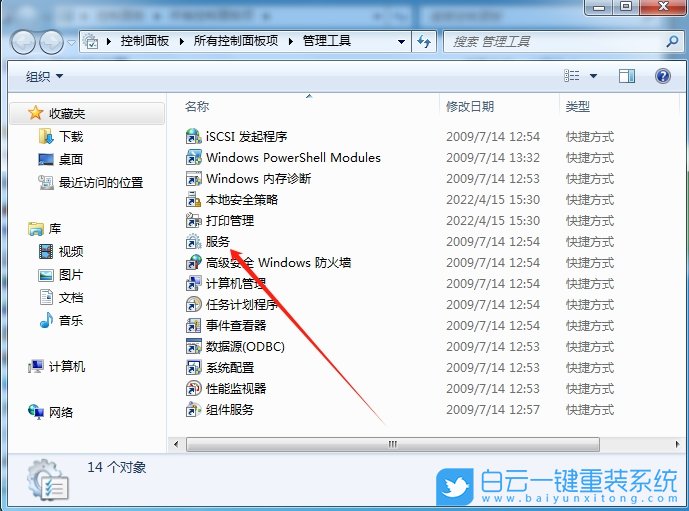Click the 服务 file name
The width and height of the screenshot is (689, 511).
pyautogui.click(x=218, y=242)
